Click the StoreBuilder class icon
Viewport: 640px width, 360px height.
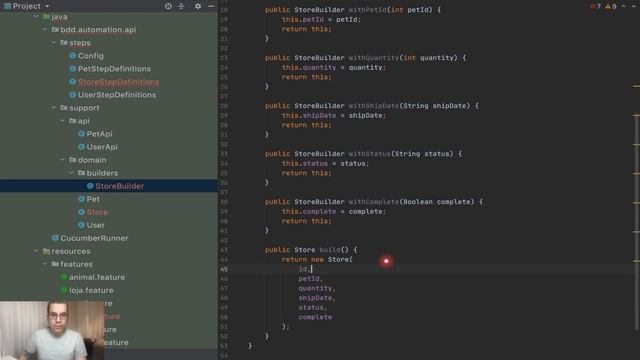point(90,186)
